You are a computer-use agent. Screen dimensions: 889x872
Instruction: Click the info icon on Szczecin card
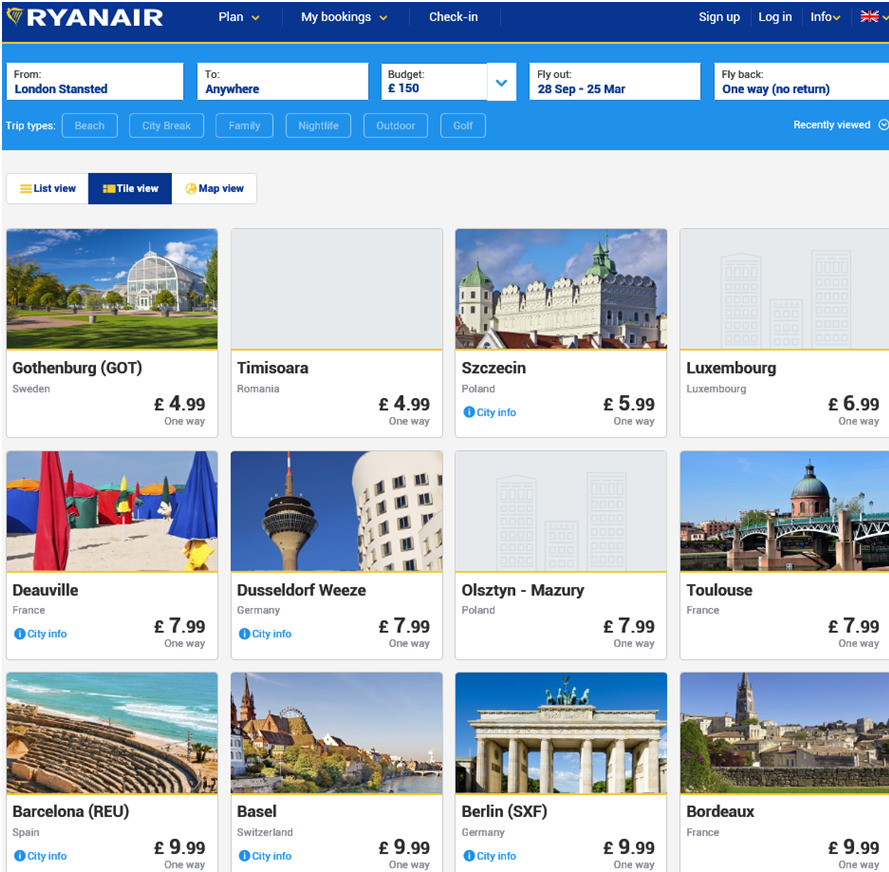[469, 412]
